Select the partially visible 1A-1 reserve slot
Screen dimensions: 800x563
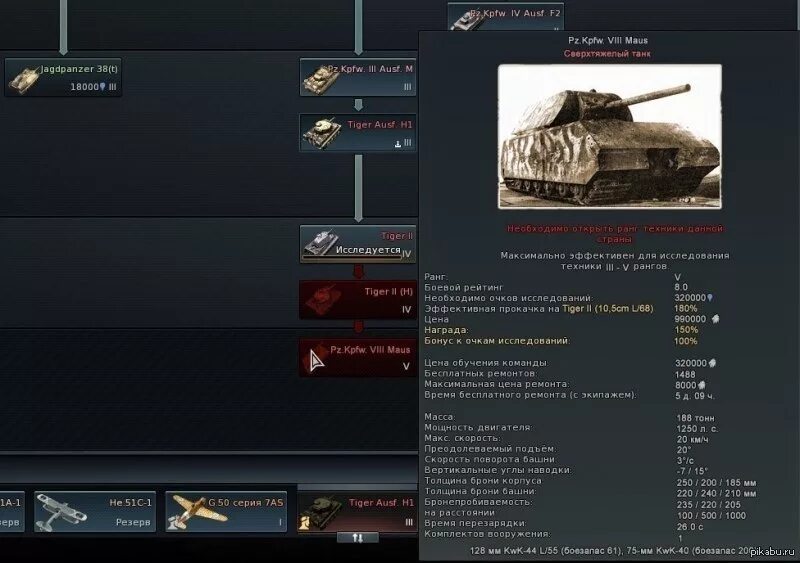click(12, 511)
